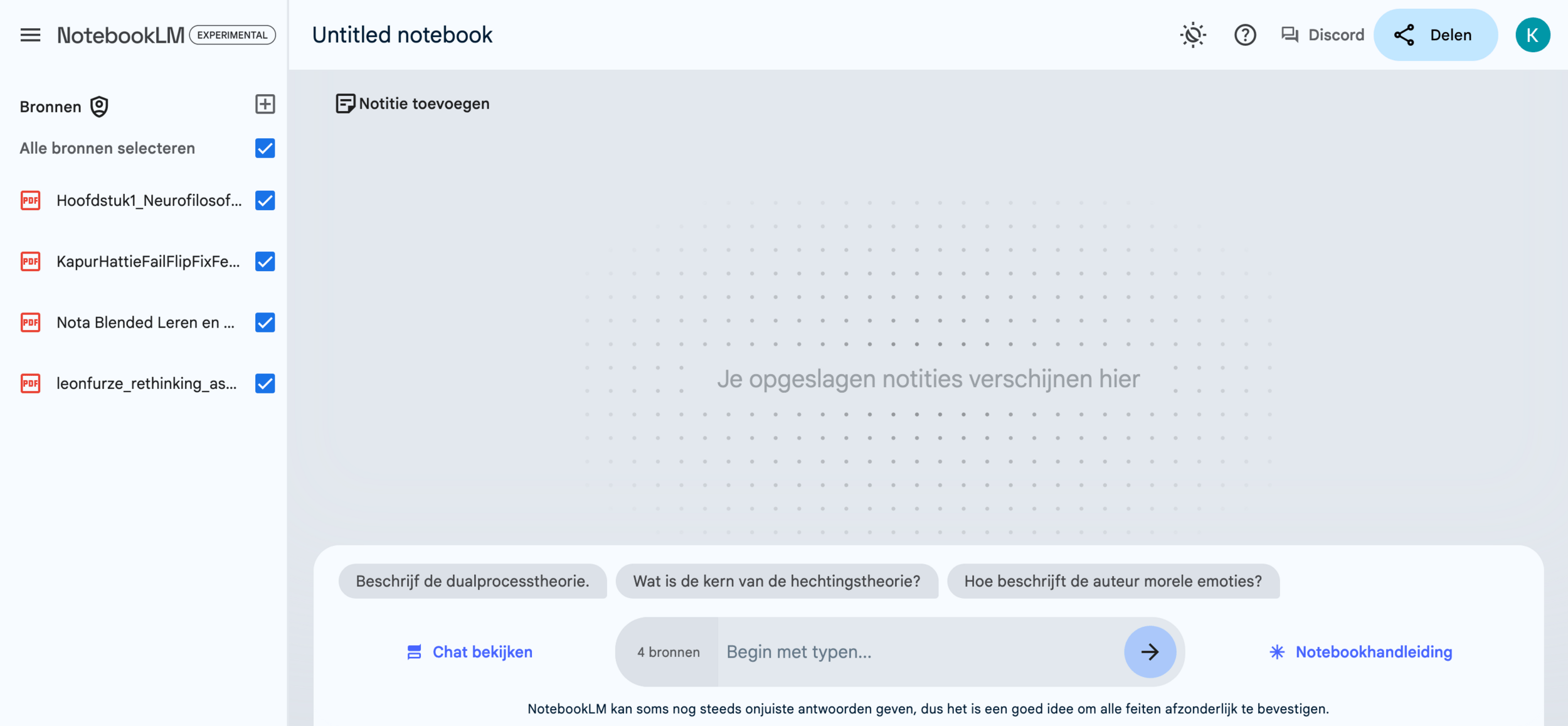This screenshot has width=1568, height=726.
Task: Deselect the KapurHattieFailFlipFixFe source checkbox
Action: 265,262
